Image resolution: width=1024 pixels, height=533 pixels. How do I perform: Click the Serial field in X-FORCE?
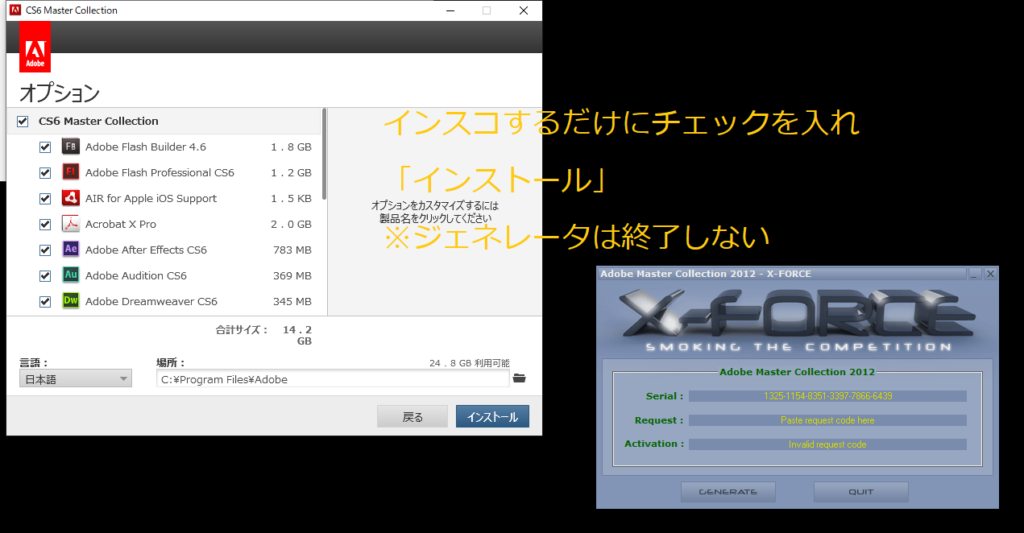827,396
